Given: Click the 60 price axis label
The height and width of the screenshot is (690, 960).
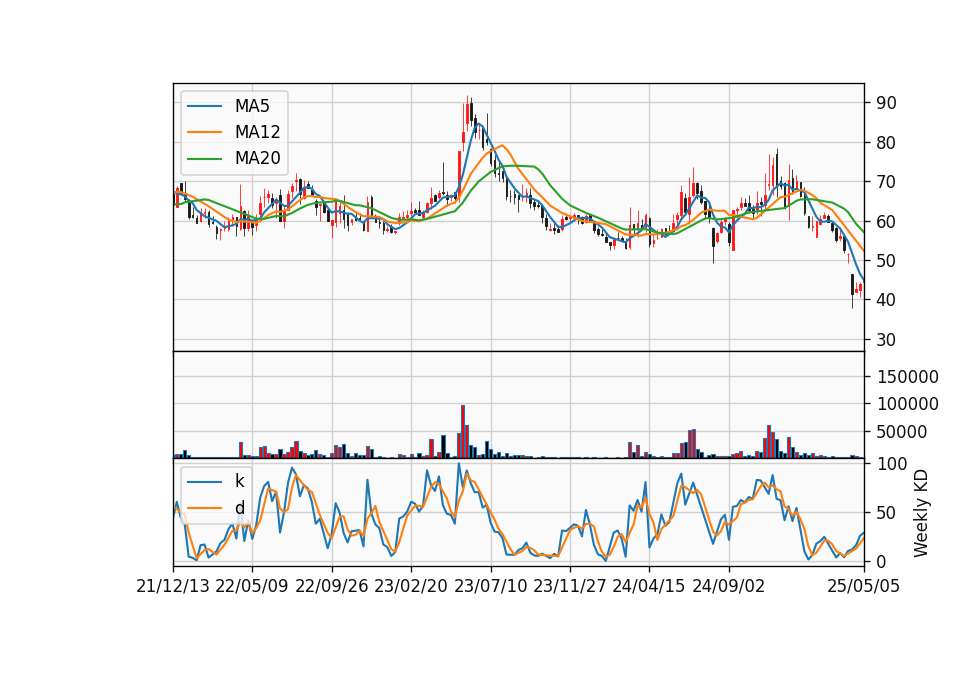Looking at the screenshot, I should click(x=886, y=221).
